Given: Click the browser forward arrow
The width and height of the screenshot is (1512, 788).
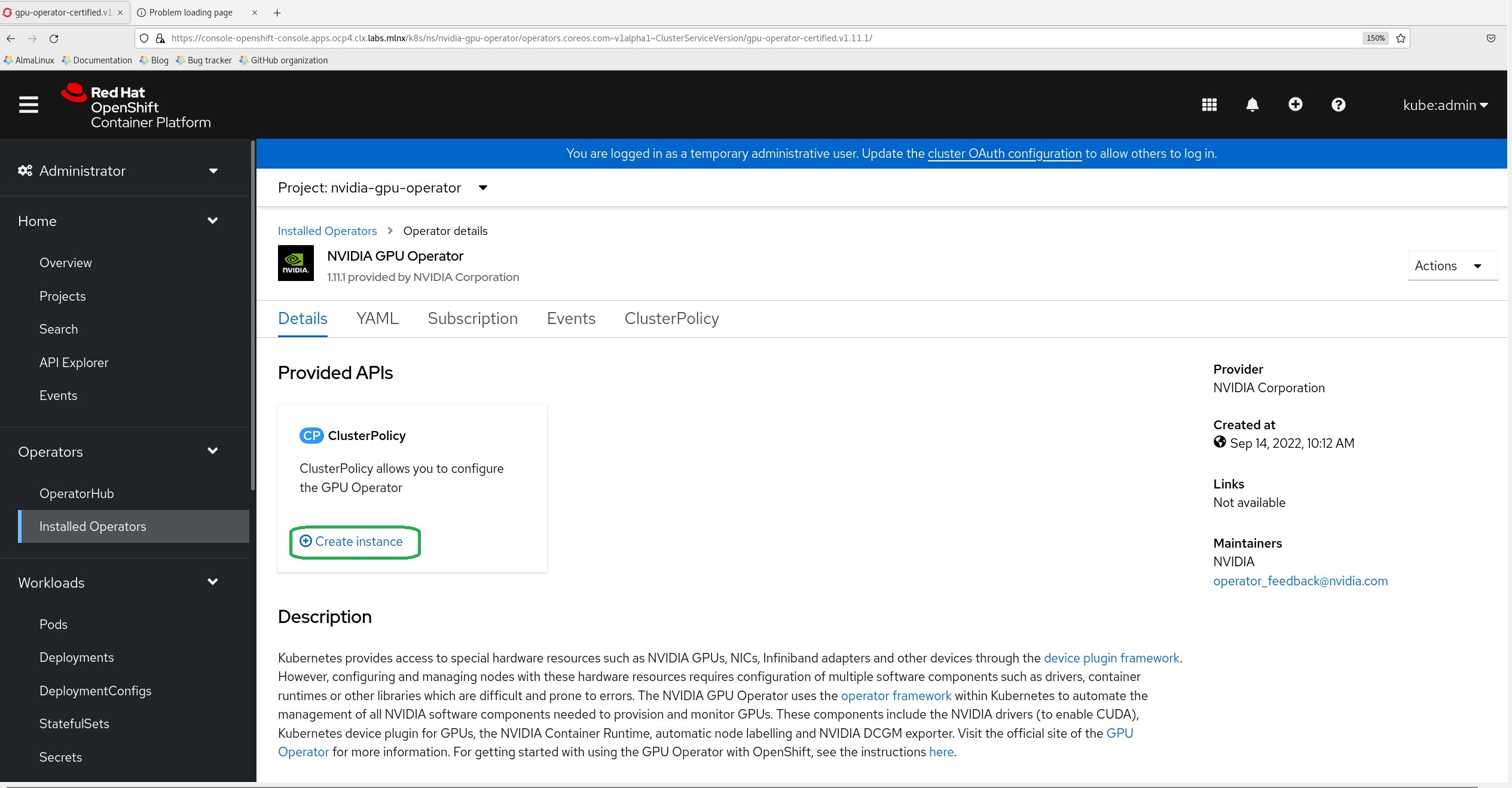Looking at the screenshot, I should (32, 38).
